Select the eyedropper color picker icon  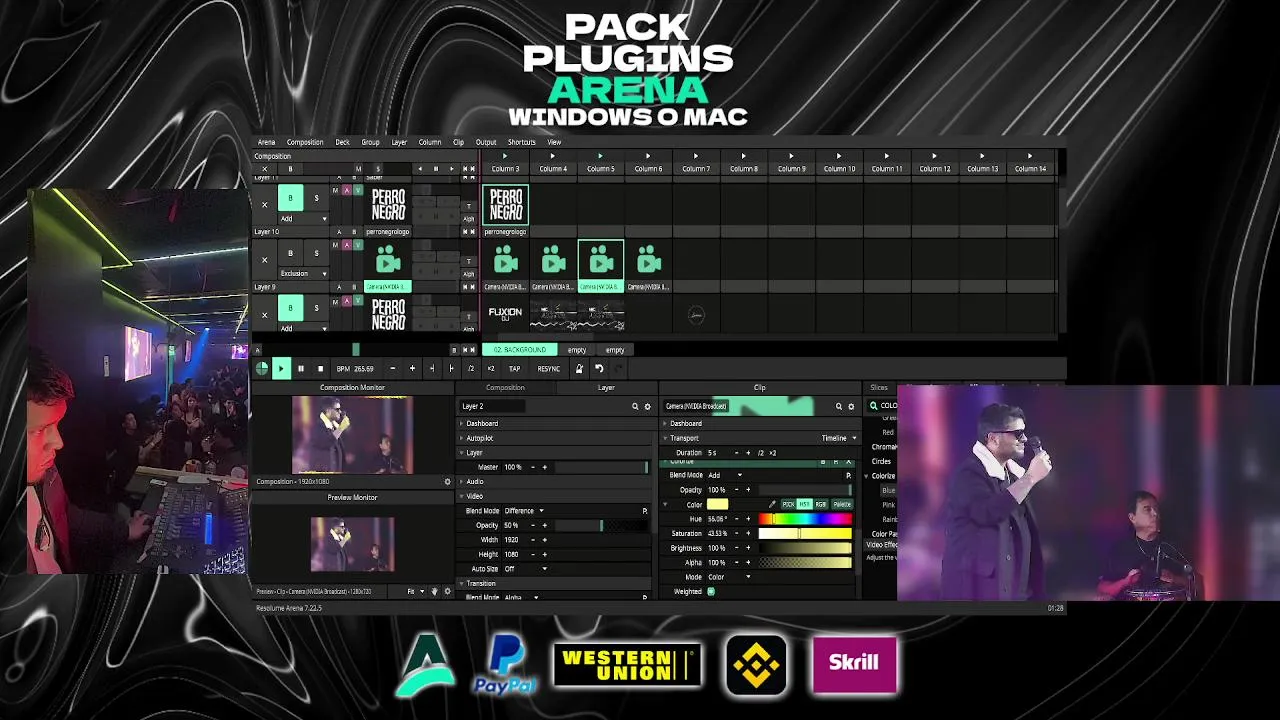(772, 505)
